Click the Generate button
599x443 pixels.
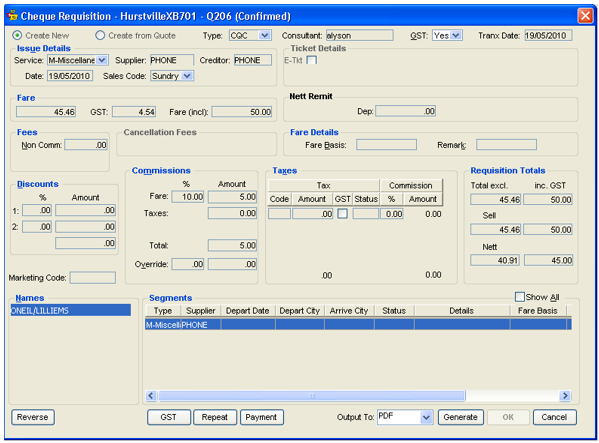(x=460, y=417)
